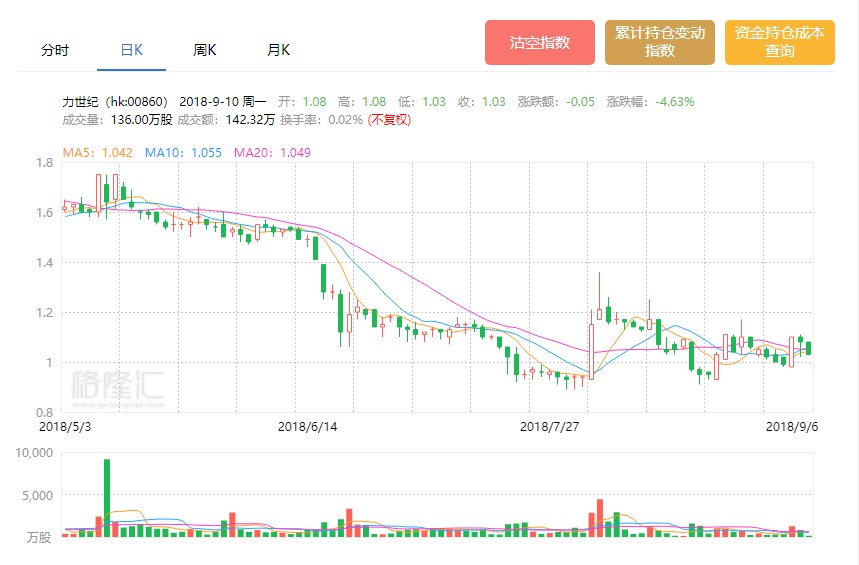Click the 格隆汇 watermark logo
This screenshot has width=859, height=565.
117,387
